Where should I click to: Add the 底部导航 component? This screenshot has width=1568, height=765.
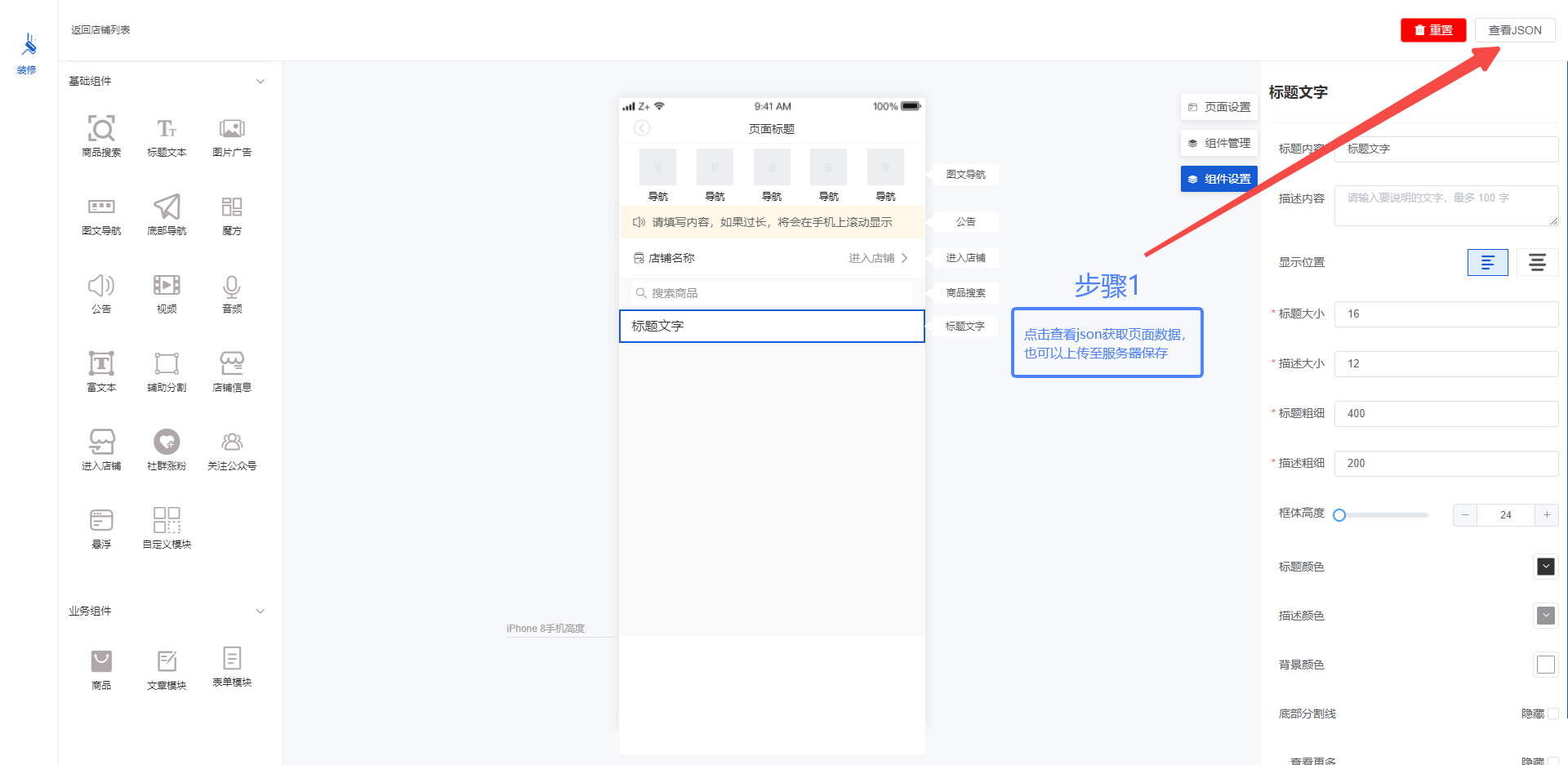point(167,214)
